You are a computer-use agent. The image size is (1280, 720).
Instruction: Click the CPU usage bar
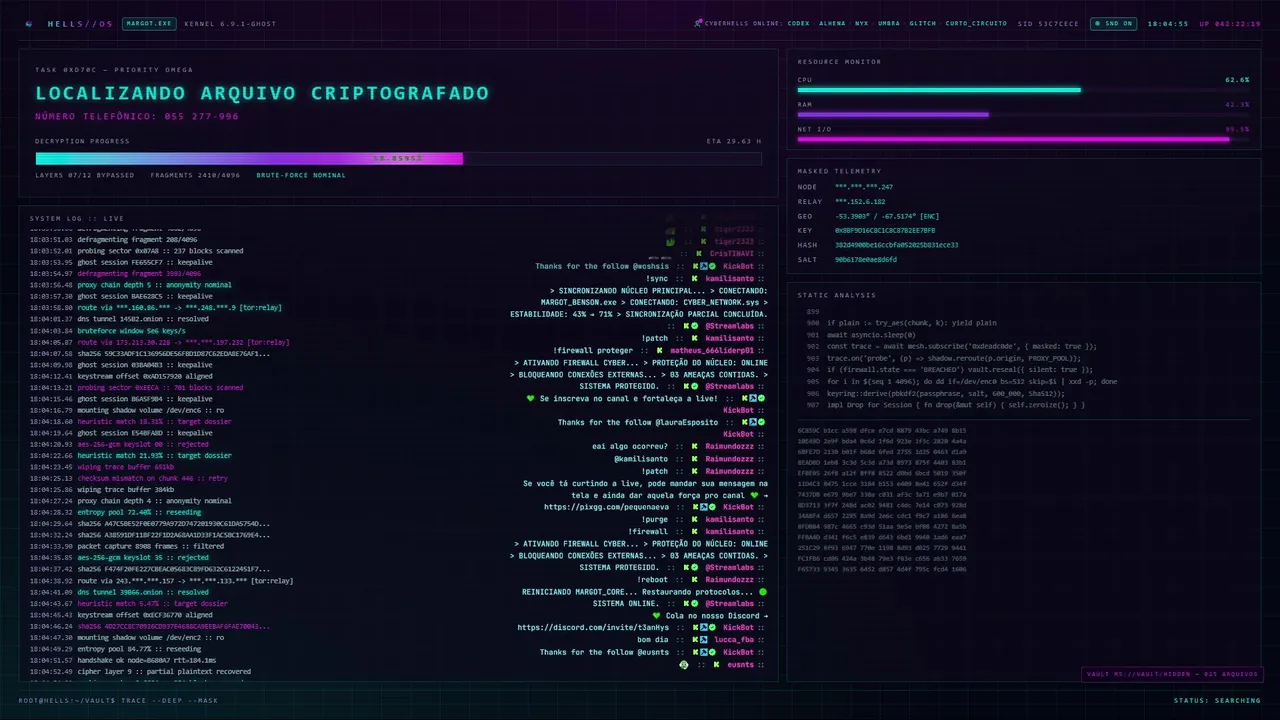[1023, 90]
